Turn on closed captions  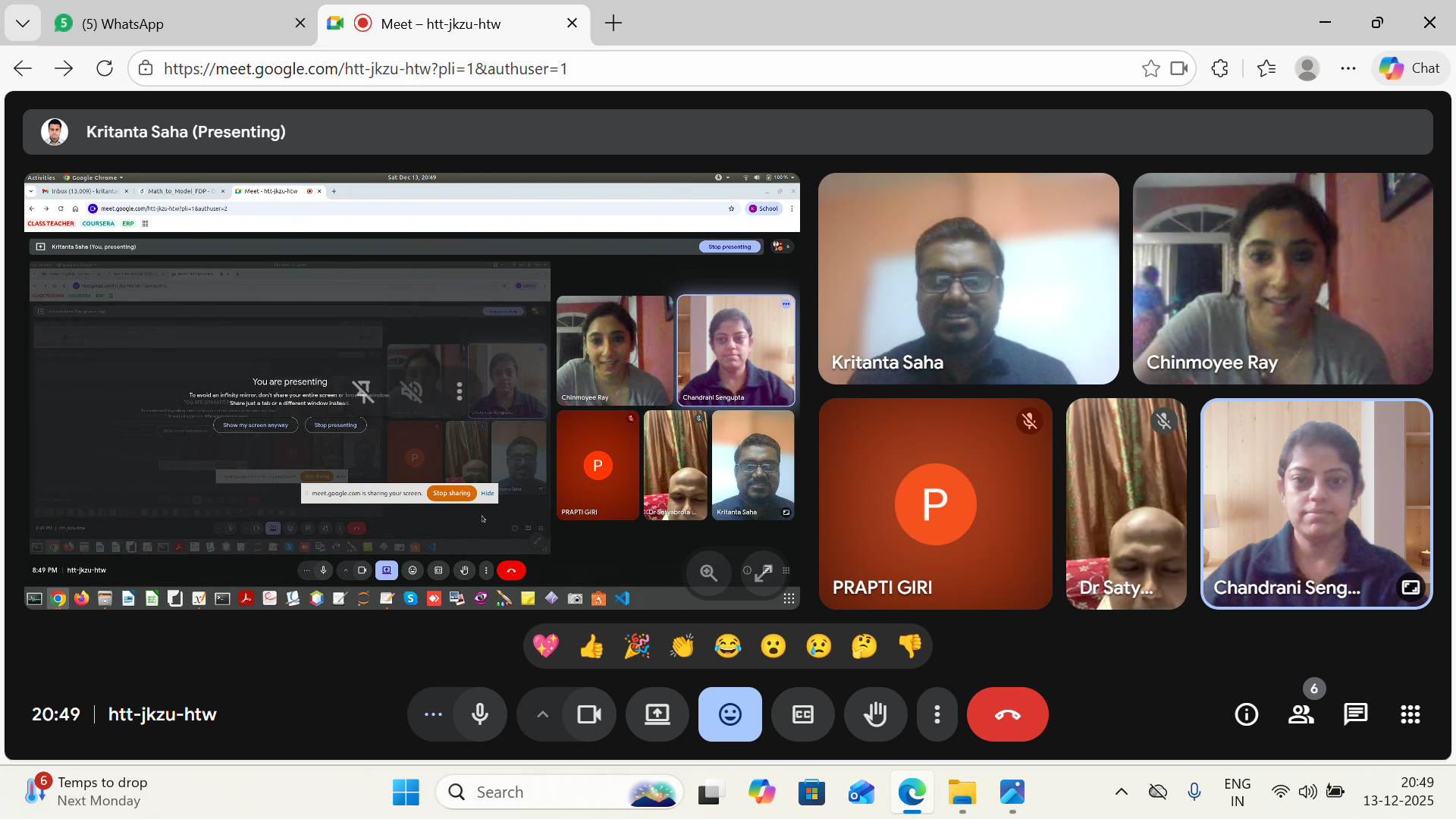802,714
